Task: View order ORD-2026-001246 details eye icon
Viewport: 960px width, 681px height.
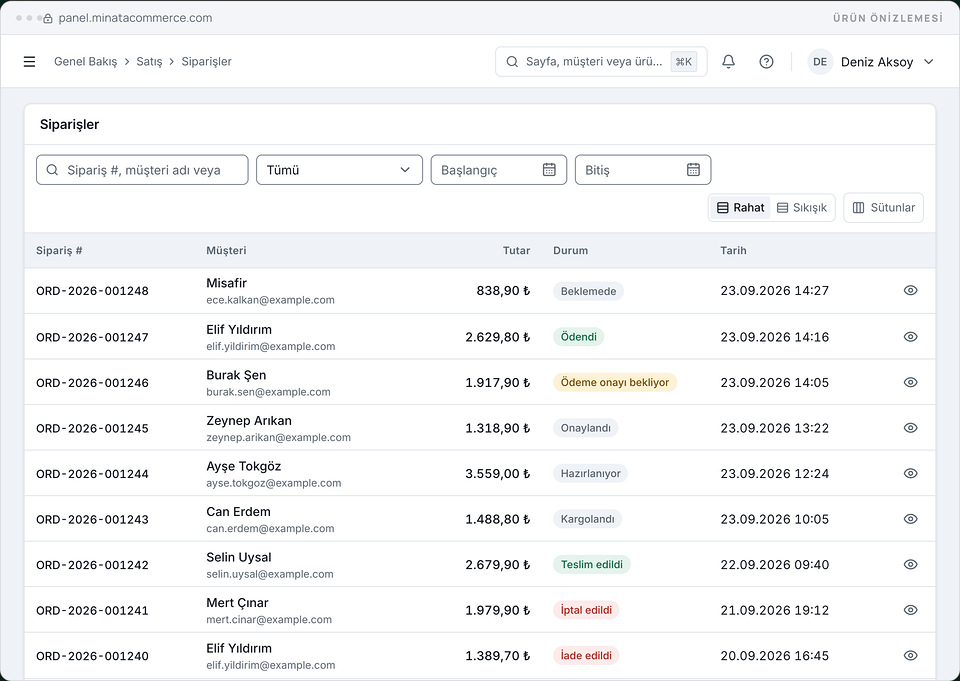Action: pos(910,382)
